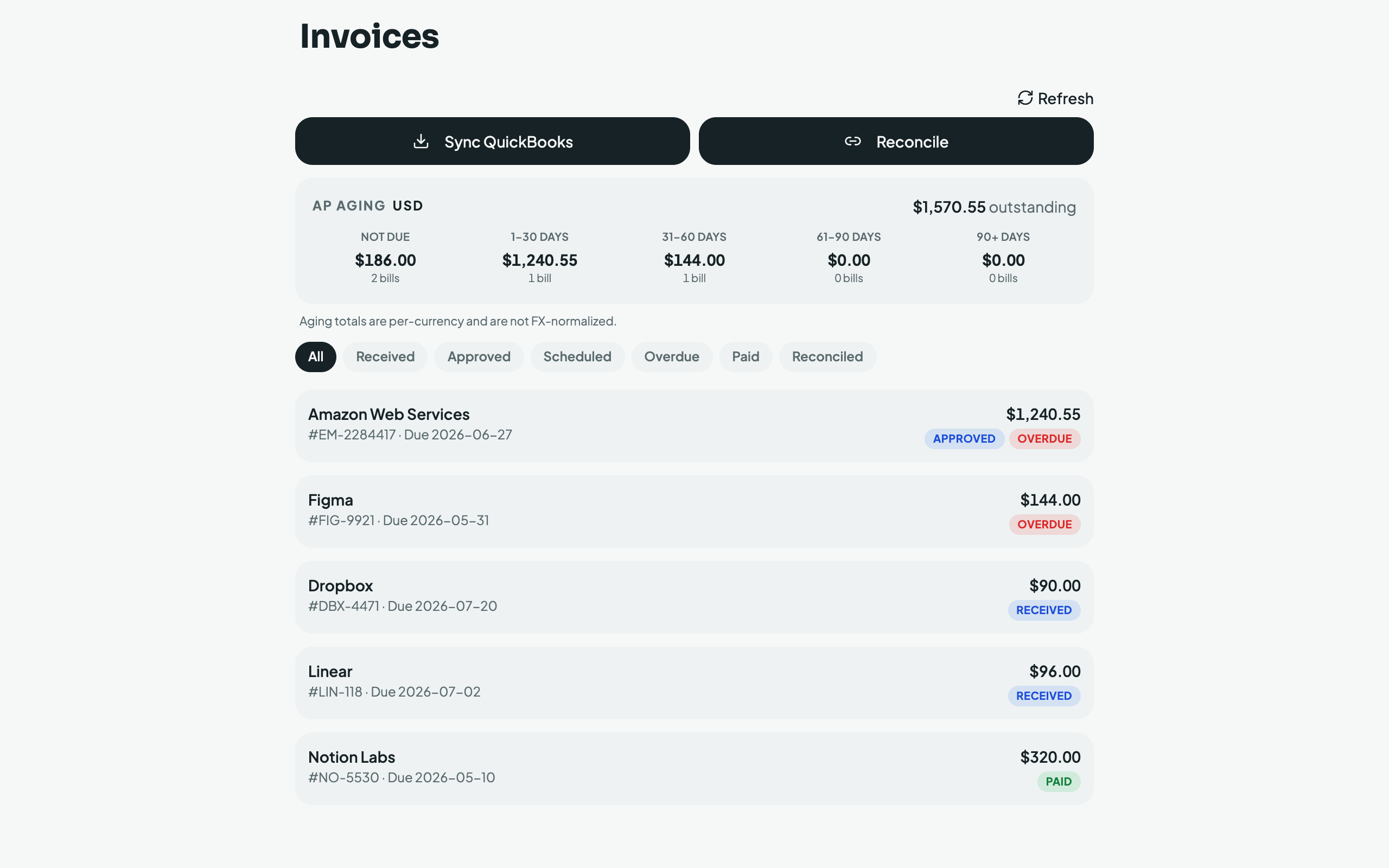Click the Not Due $186.00 bucket
The width and height of the screenshot is (1389, 868).
pyautogui.click(x=385, y=257)
